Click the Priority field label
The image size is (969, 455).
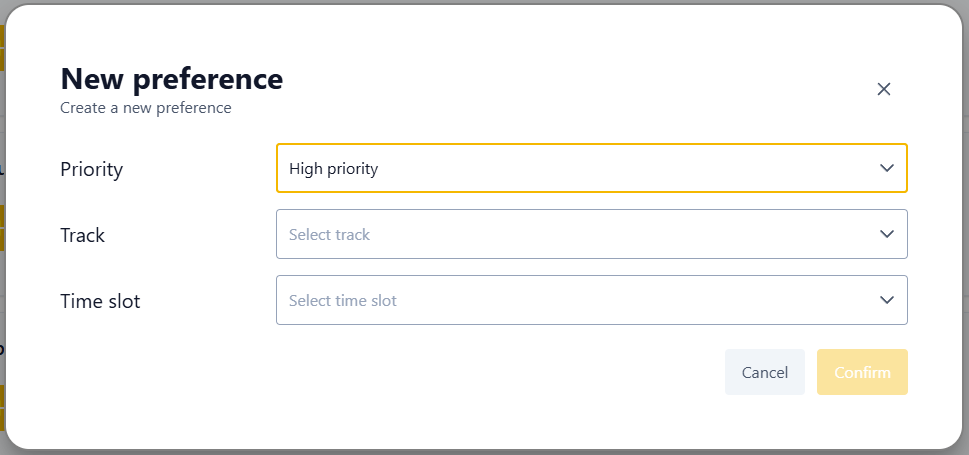tap(91, 169)
